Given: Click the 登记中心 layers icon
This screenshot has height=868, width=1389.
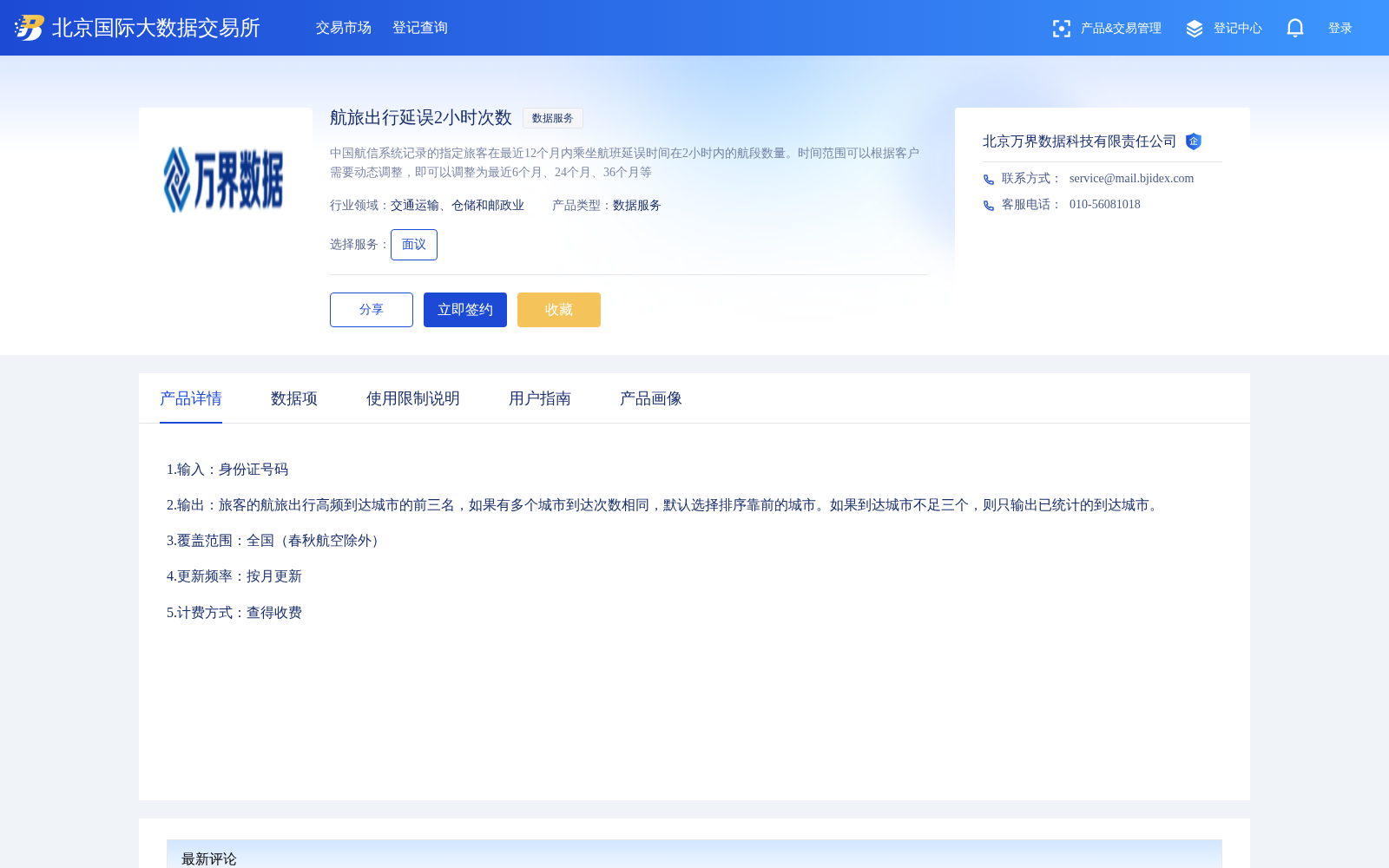Looking at the screenshot, I should (1195, 29).
